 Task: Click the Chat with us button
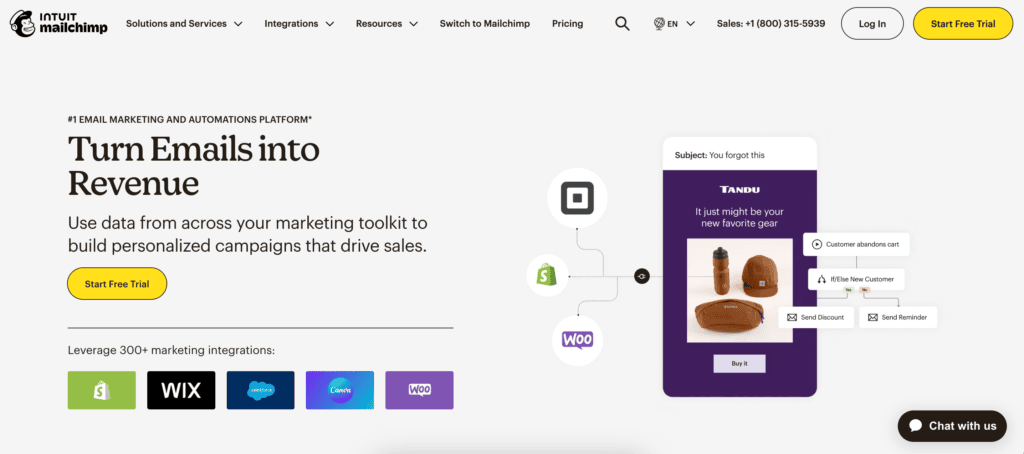coord(952,426)
